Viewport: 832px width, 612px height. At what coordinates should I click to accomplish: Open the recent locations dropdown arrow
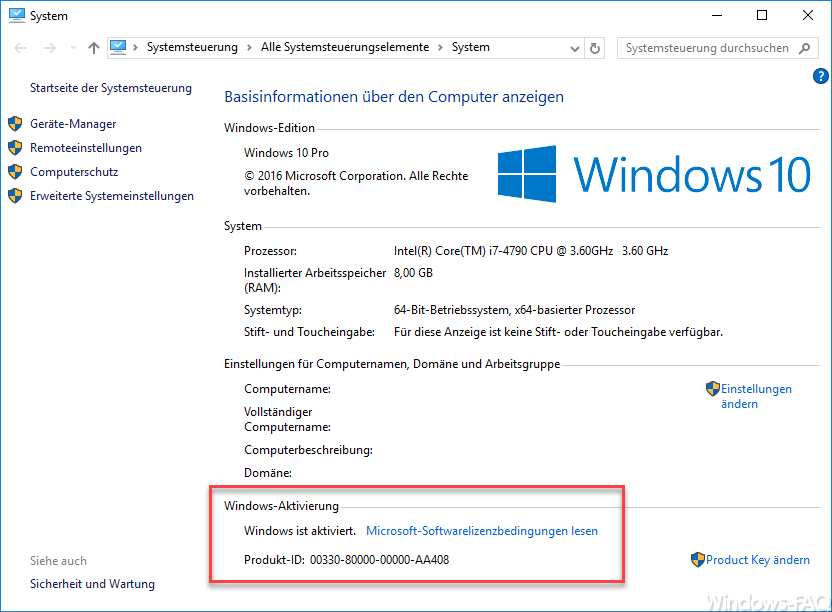click(73, 48)
